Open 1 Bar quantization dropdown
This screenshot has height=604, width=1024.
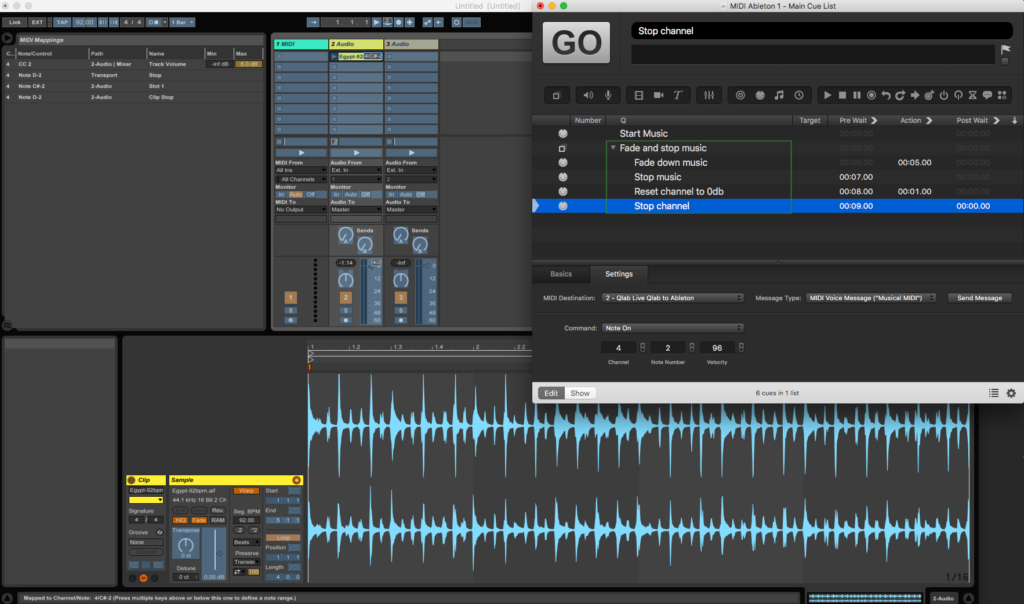point(182,22)
